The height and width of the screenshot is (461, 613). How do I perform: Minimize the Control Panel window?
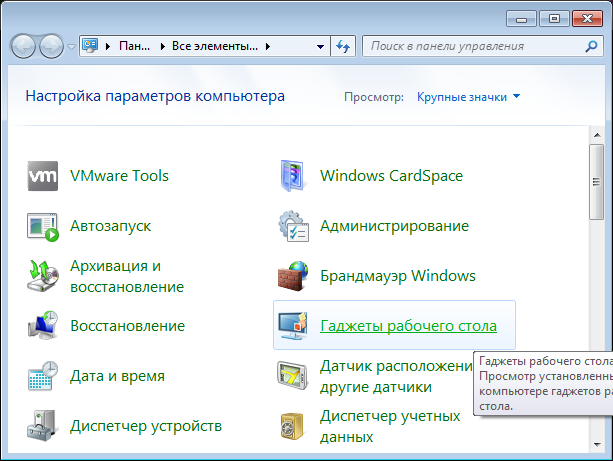pyautogui.click(x=522, y=18)
